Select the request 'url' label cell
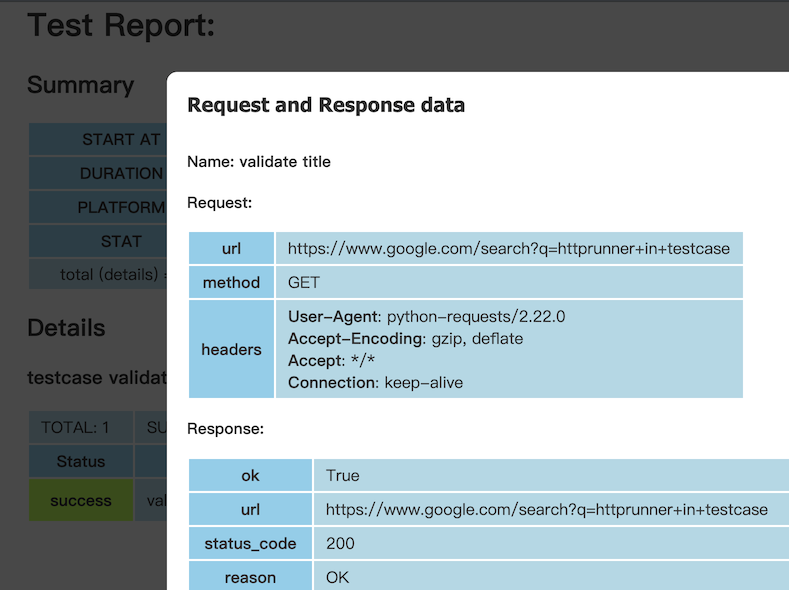Screen dimensions: 789x590 [231, 248]
